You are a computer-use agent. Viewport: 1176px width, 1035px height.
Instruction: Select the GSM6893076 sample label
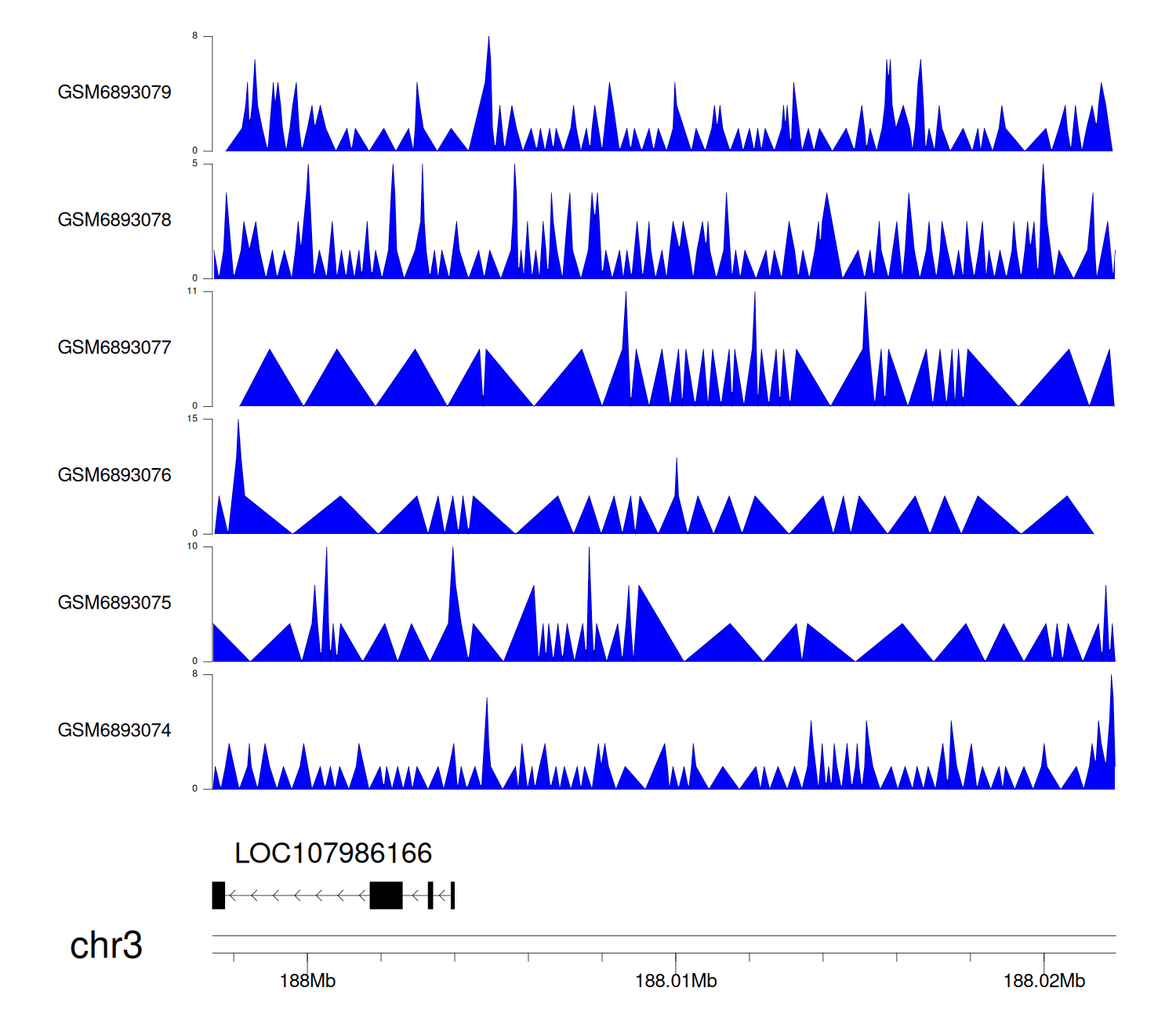114,475
